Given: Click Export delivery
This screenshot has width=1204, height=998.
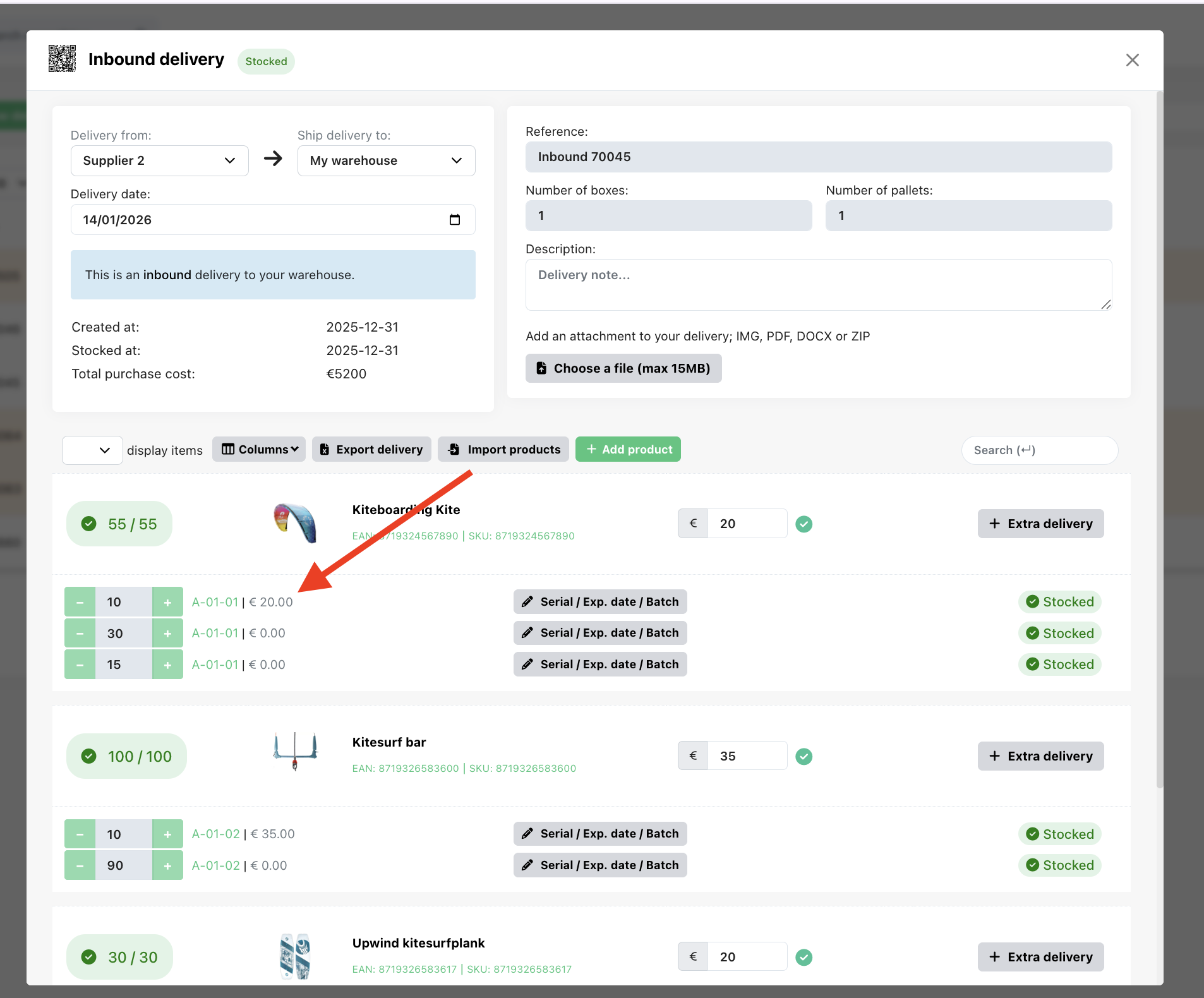Looking at the screenshot, I should click(x=371, y=449).
